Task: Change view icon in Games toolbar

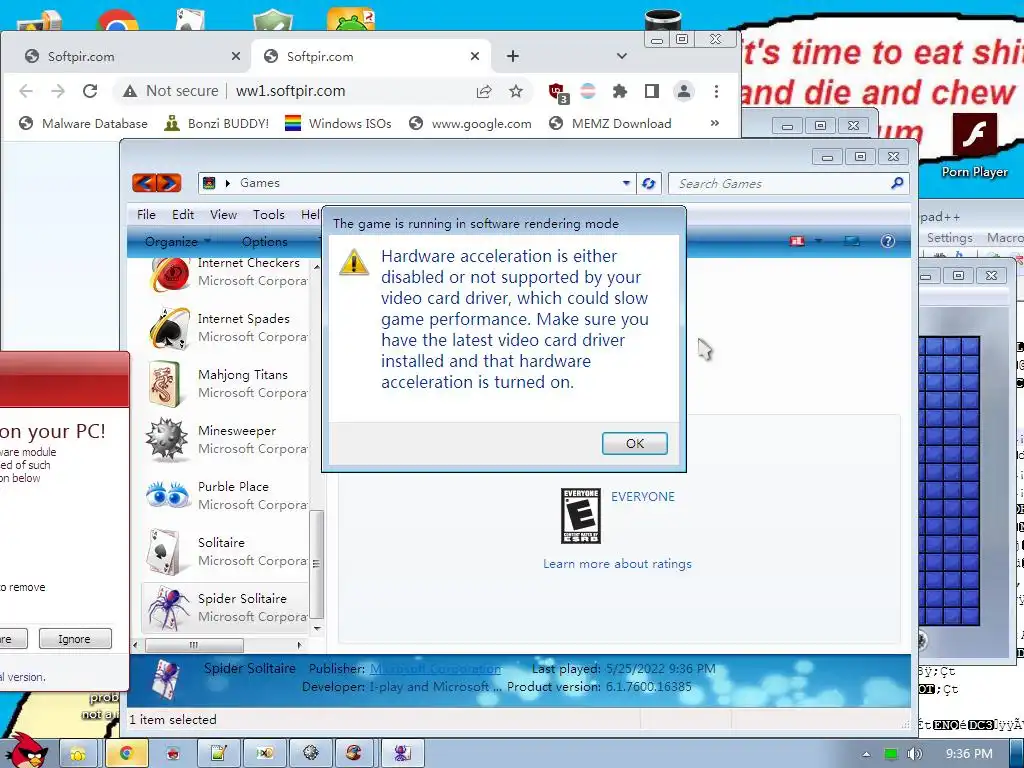Action: 797,241
